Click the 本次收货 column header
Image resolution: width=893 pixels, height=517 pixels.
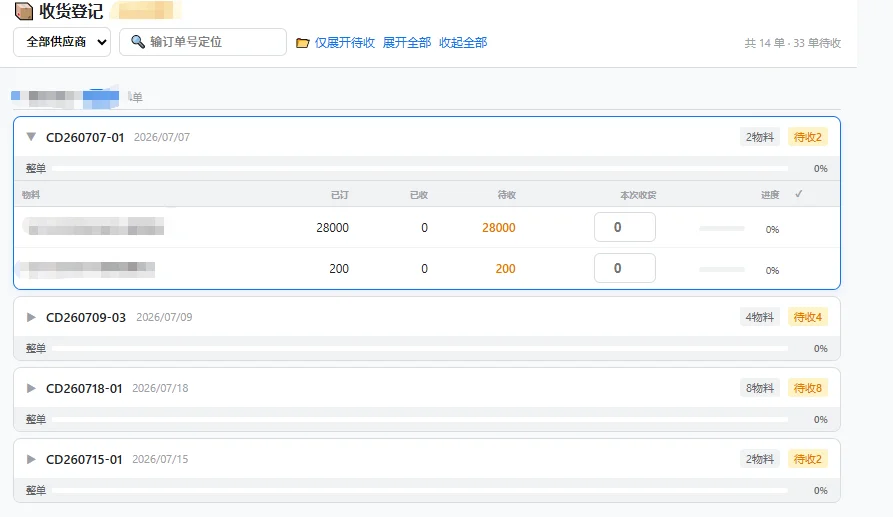[x=638, y=195]
